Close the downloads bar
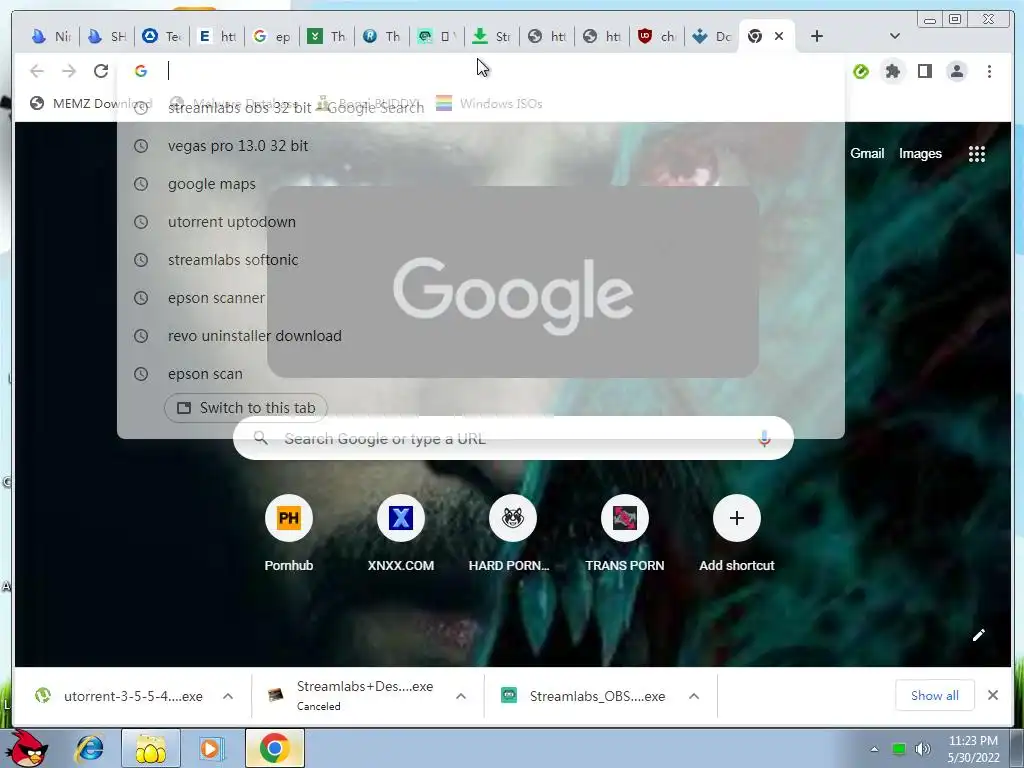This screenshot has width=1024, height=768. (x=993, y=696)
